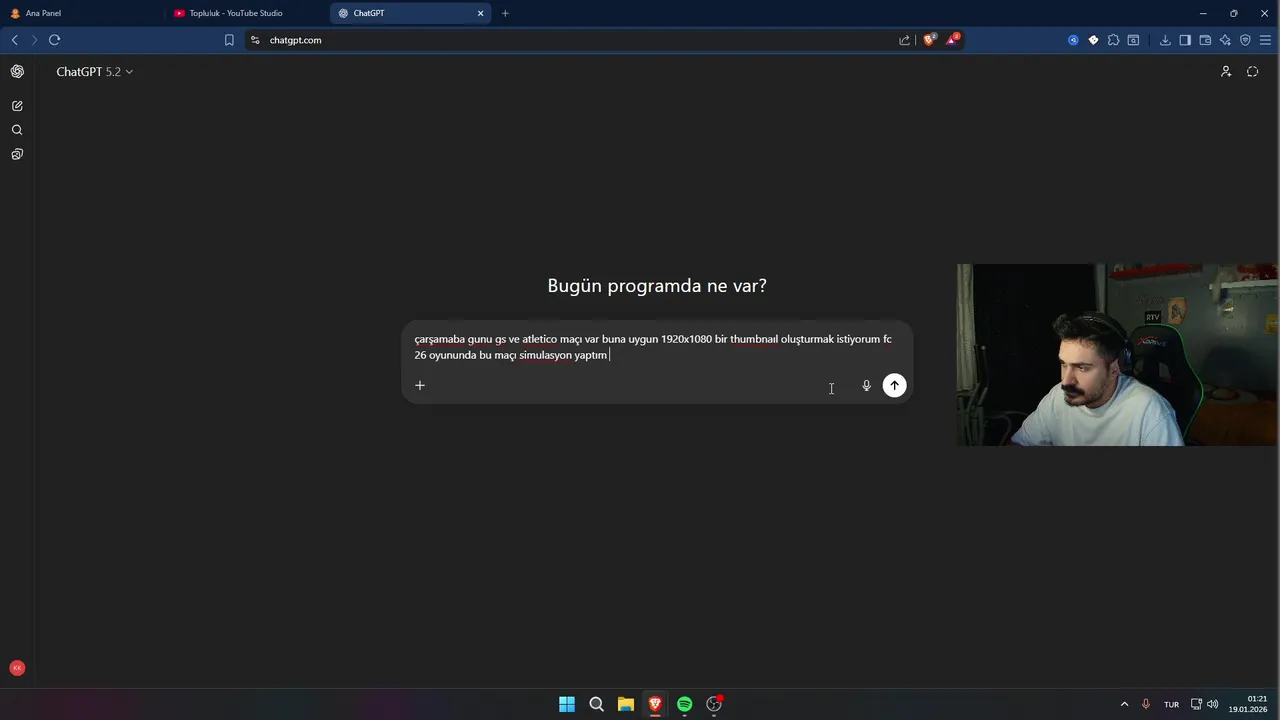The image size is (1280, 720).
Task: Click the invite people icon
Action: tap(1226, 71)
